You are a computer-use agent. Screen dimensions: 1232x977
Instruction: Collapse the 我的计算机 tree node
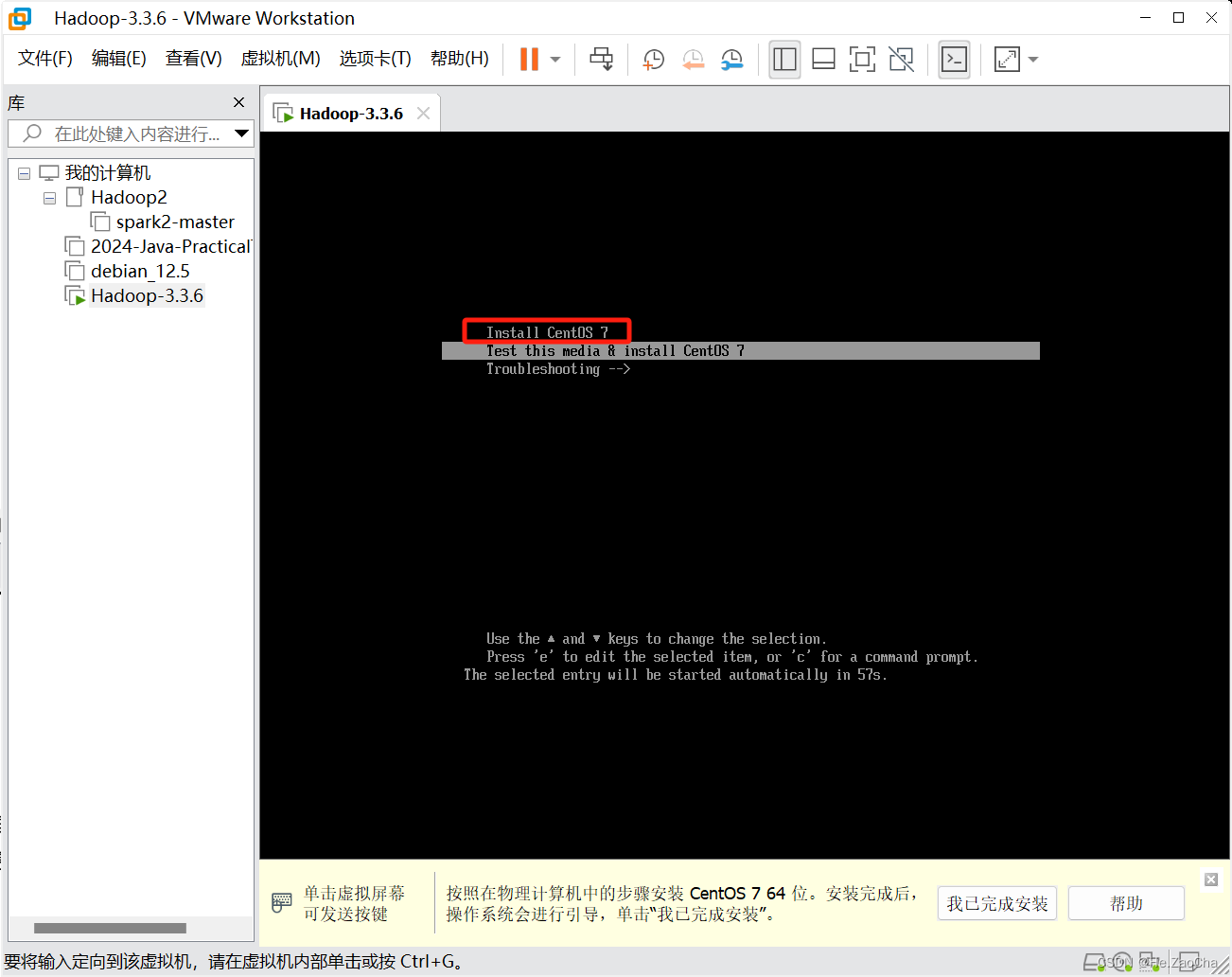(x=25, y=173)
